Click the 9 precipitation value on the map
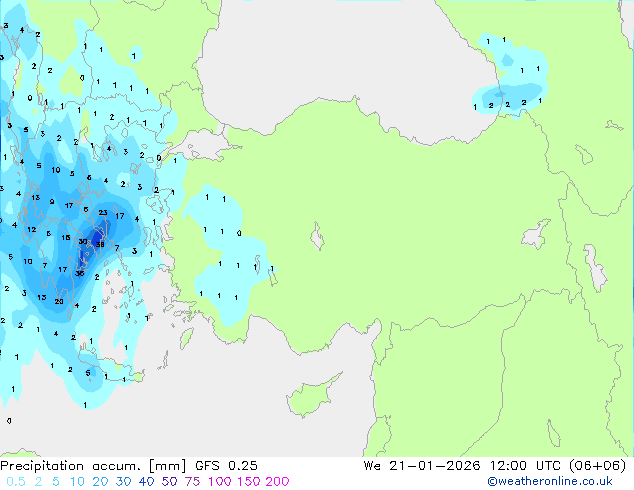 [52, 201]
